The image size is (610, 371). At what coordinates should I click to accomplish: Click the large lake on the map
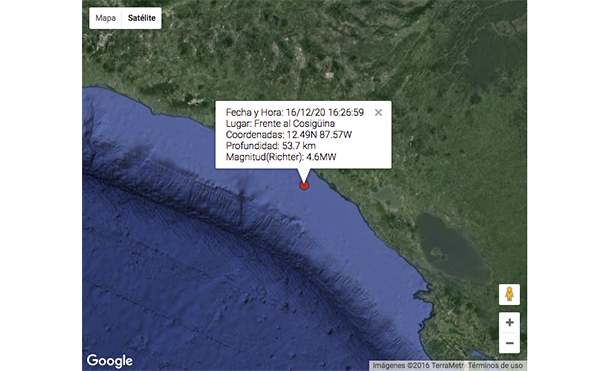[x=451, y=247]
